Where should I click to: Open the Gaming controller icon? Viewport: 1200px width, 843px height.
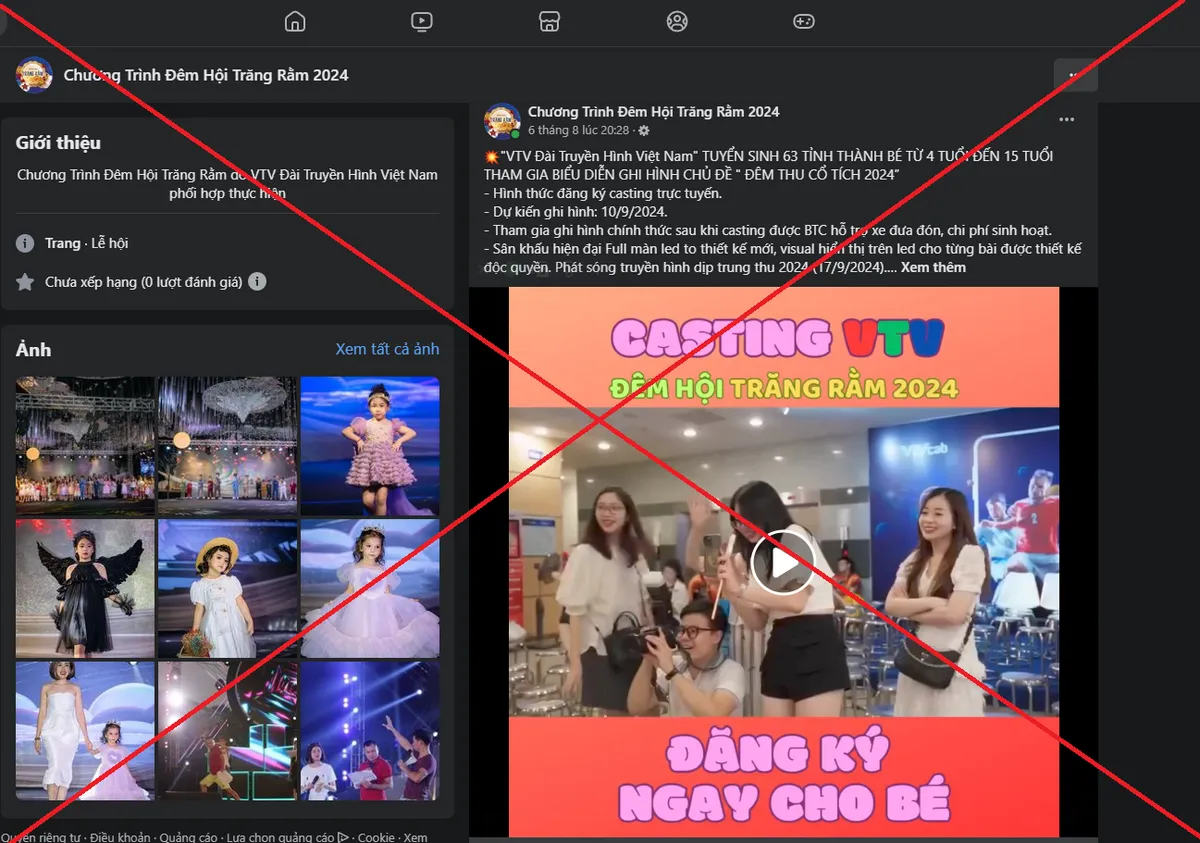[804, 21]
